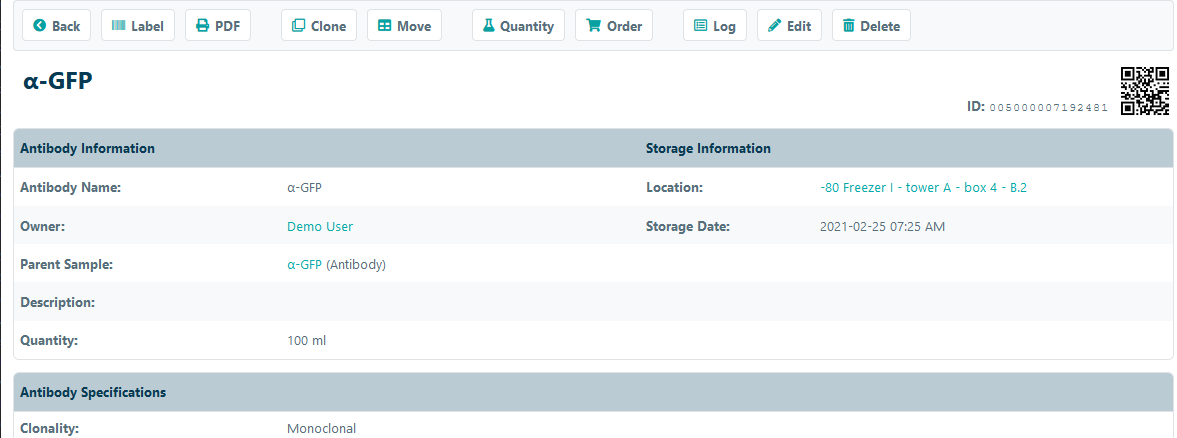Open the barcode Label generator

click(138, 26)
